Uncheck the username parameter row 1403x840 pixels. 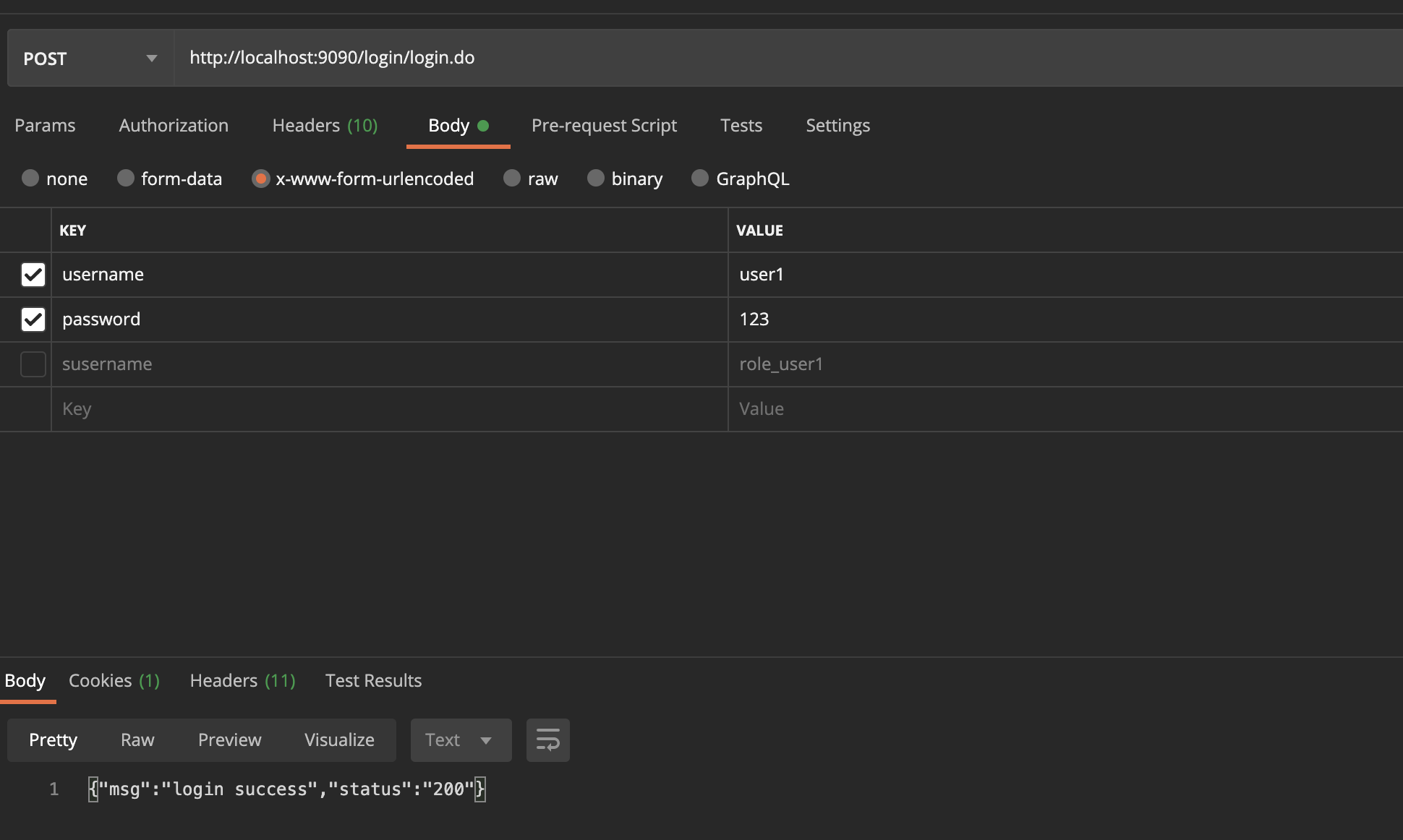pos(33,275)
